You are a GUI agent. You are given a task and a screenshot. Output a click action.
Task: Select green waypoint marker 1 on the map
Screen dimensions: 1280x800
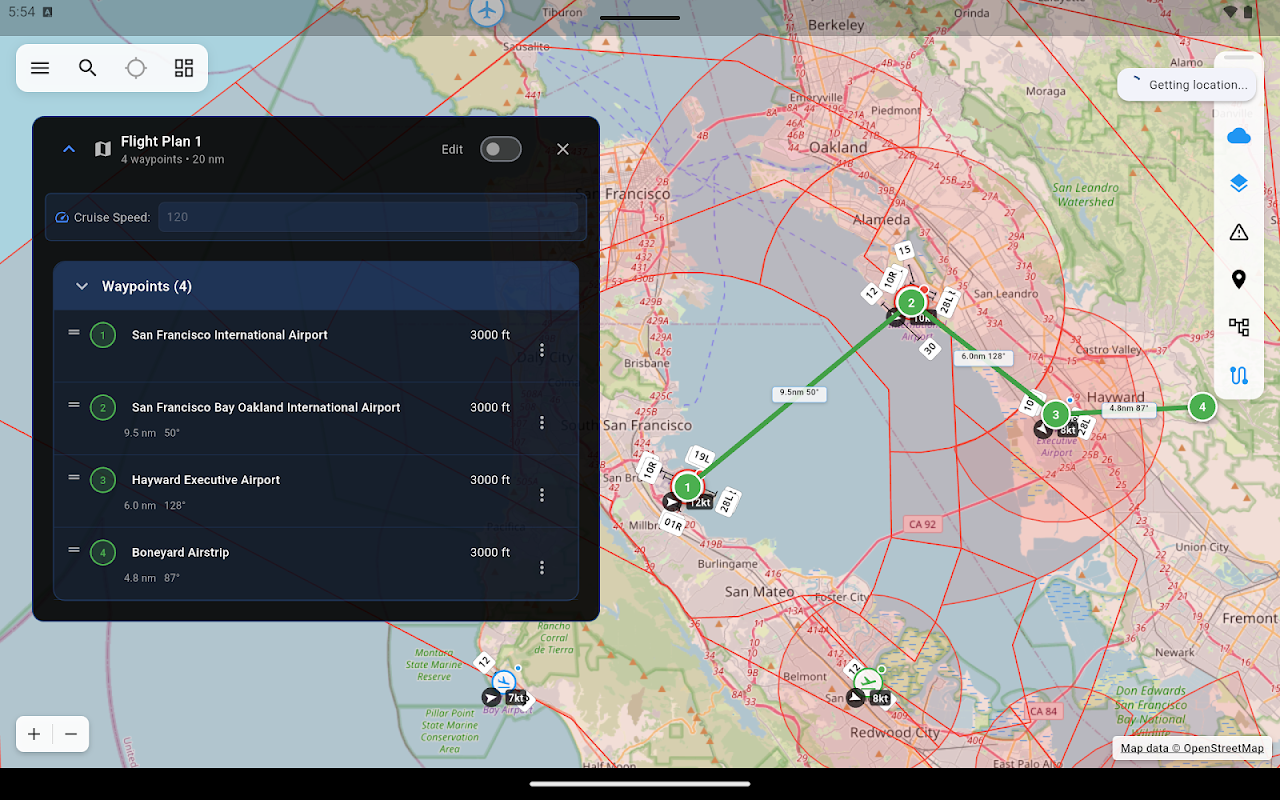687,487
